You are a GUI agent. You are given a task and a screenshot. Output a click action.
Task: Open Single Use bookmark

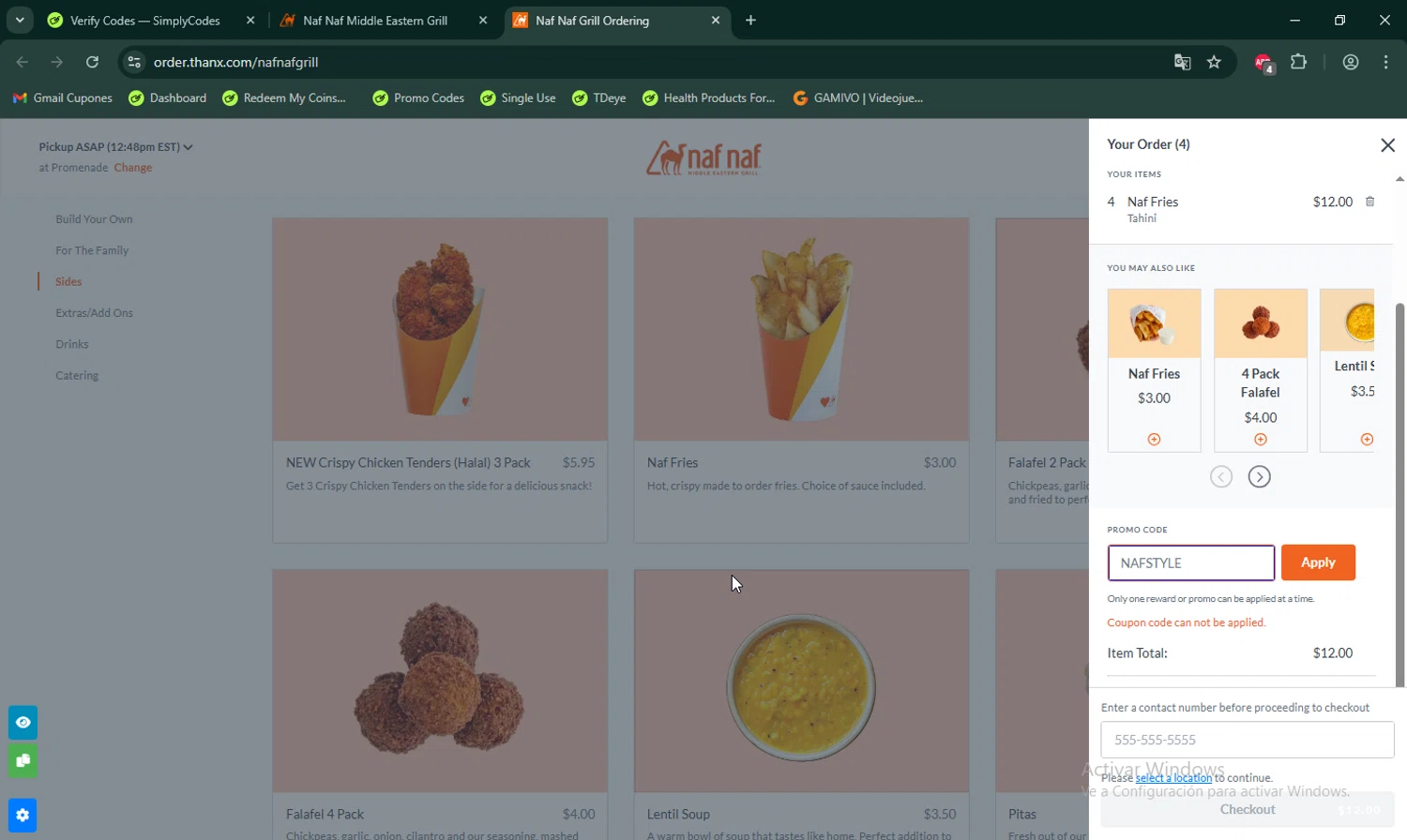click(518, 98)
